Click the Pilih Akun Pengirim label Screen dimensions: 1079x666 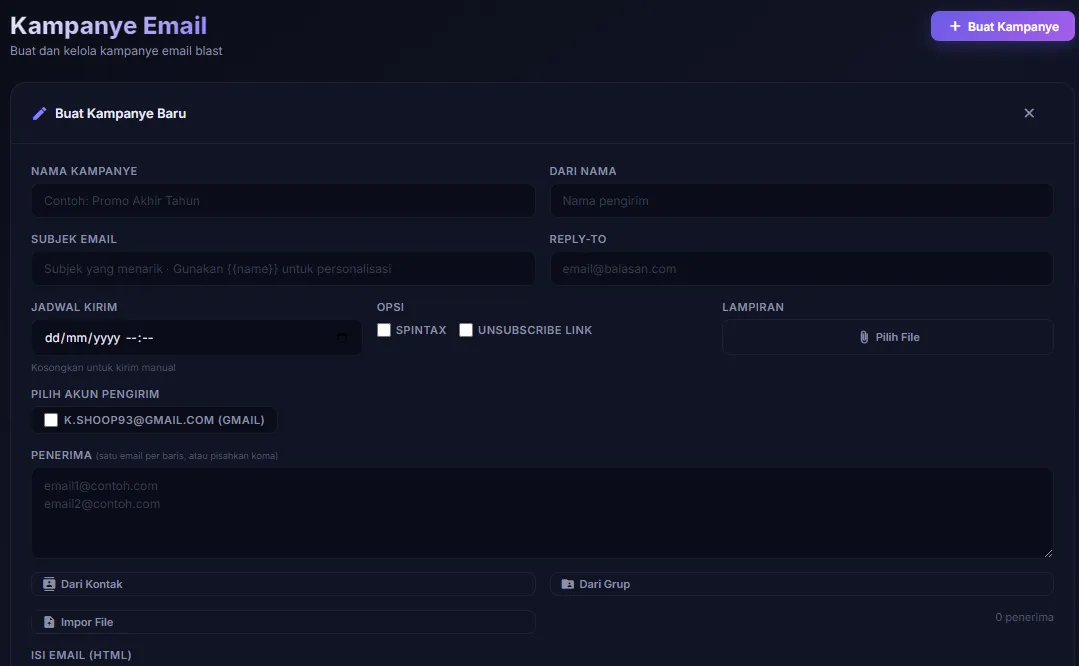pyautogui.click(x=95, y=394)
